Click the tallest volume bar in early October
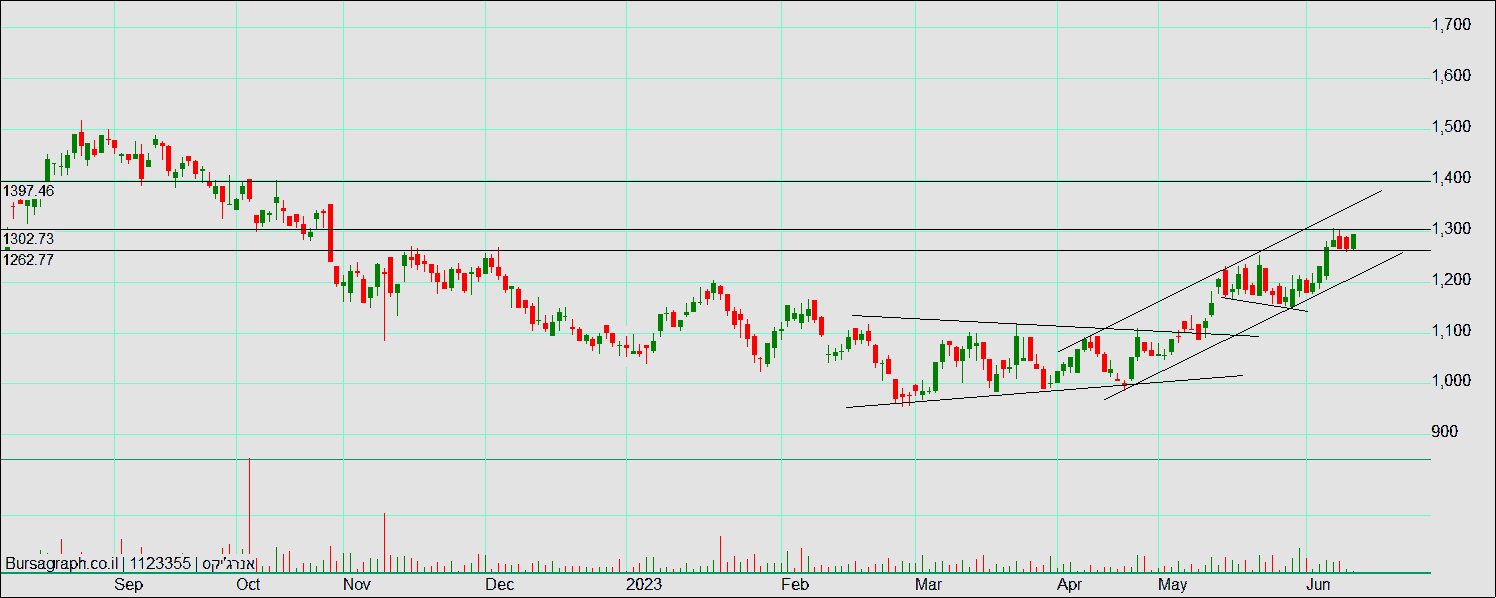Screen dimensions: 1496x598 click(249, 515)
